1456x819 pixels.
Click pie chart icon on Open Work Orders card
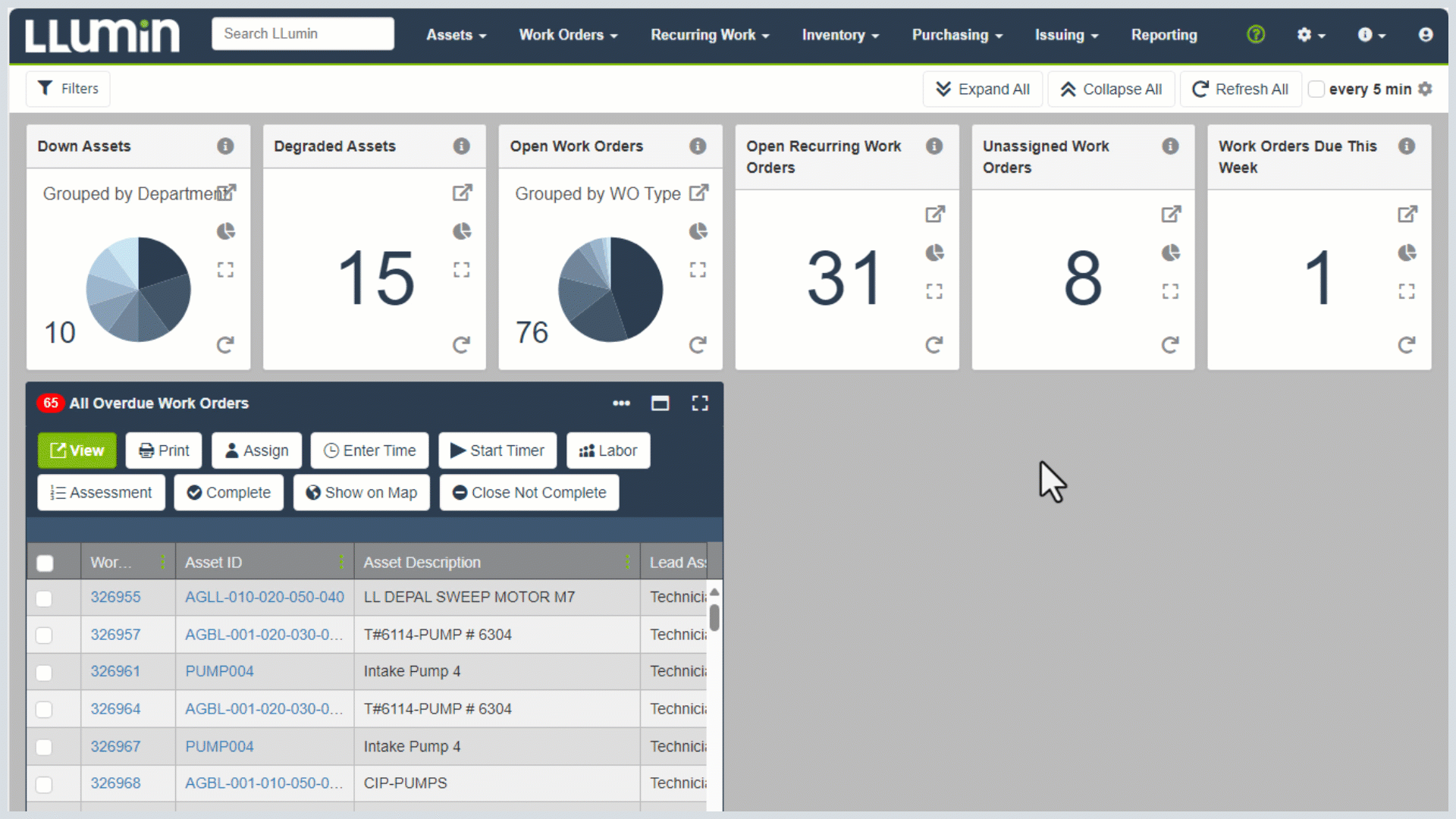point(698,231)
